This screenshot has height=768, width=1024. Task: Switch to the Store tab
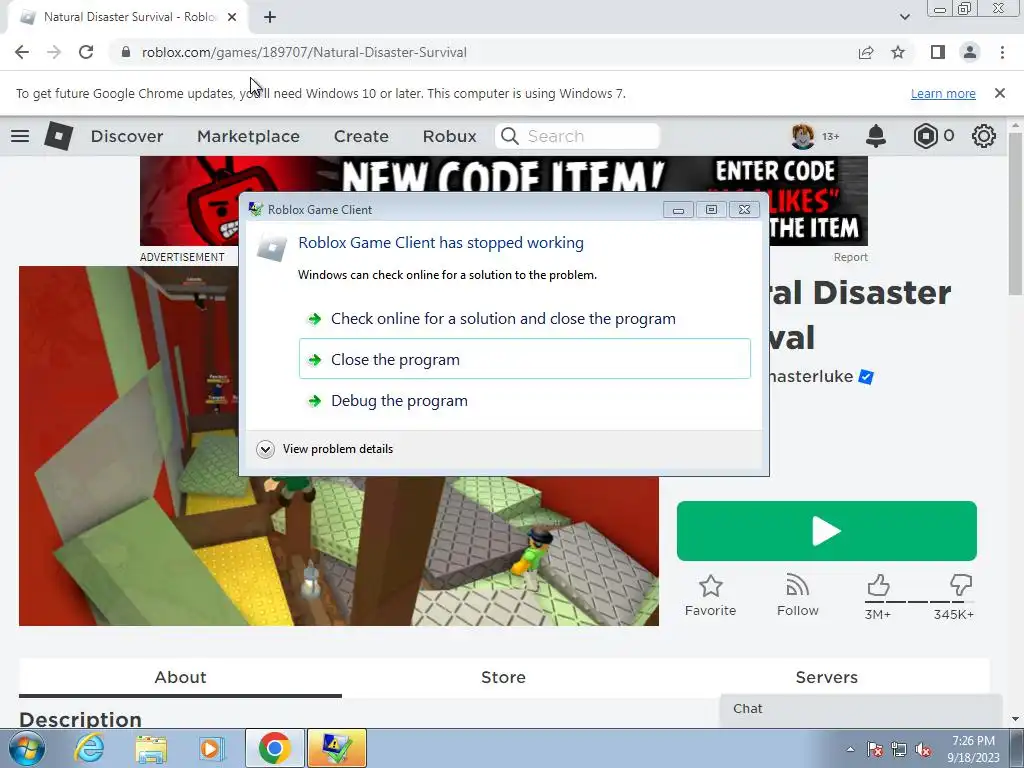pyautogui.click(x=504, y=677)
